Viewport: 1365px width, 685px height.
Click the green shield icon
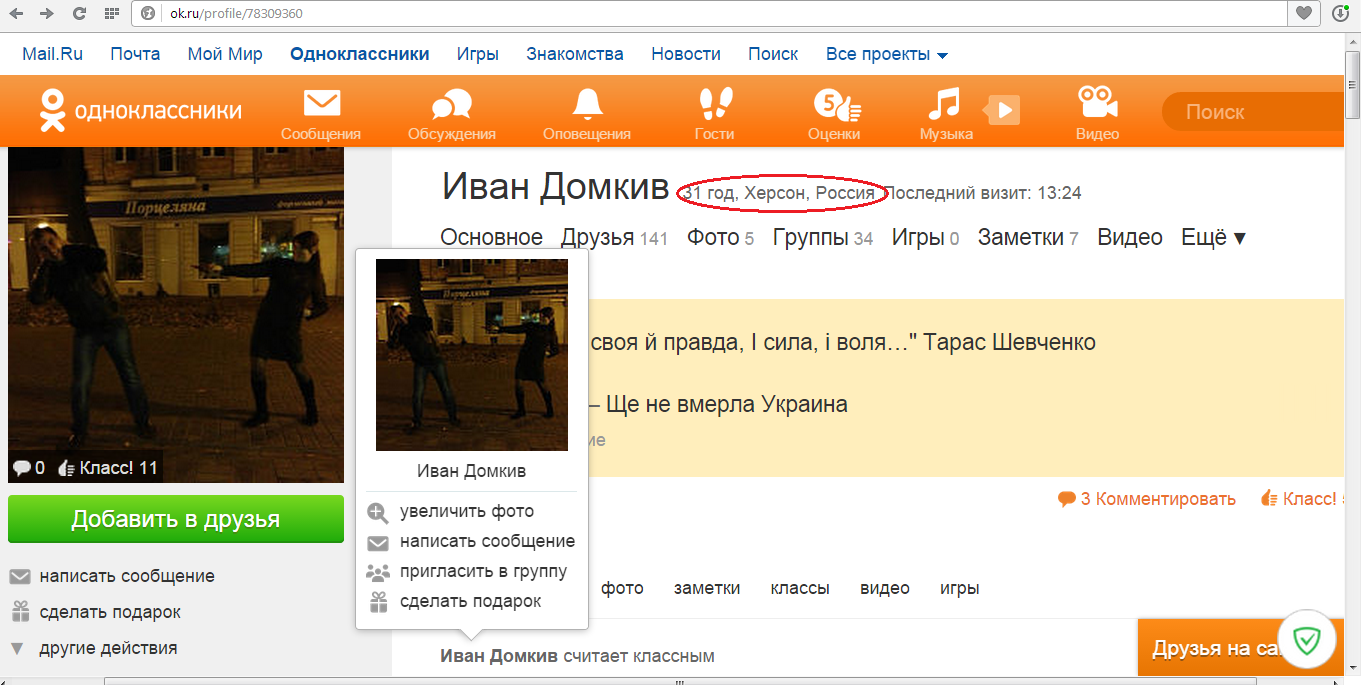(1306, 640)
